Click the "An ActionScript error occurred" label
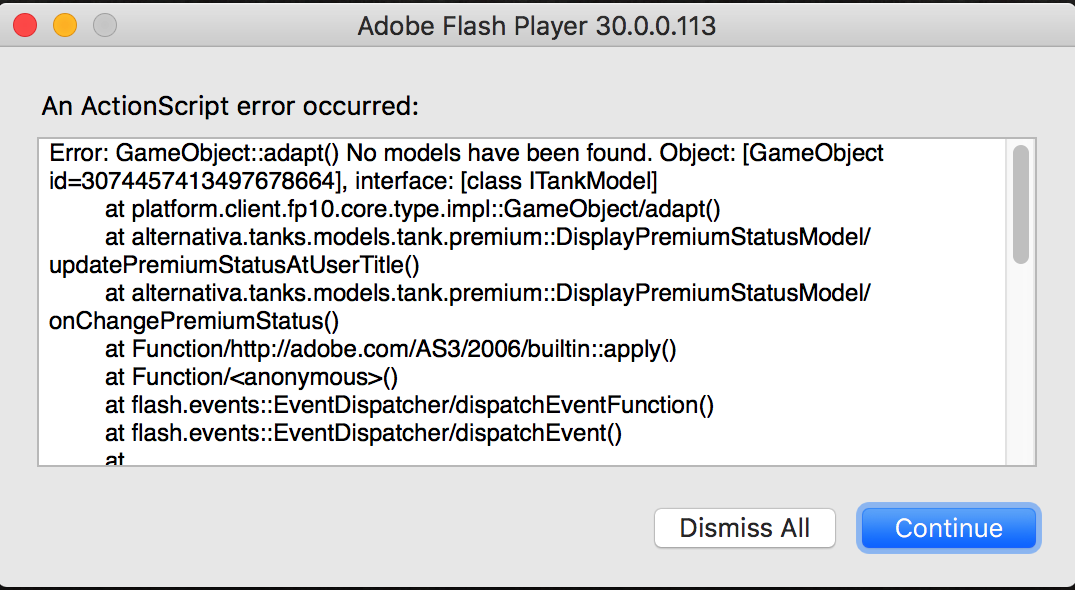The height and width of the screenshot is (590, 1075). tap(230, 106)
